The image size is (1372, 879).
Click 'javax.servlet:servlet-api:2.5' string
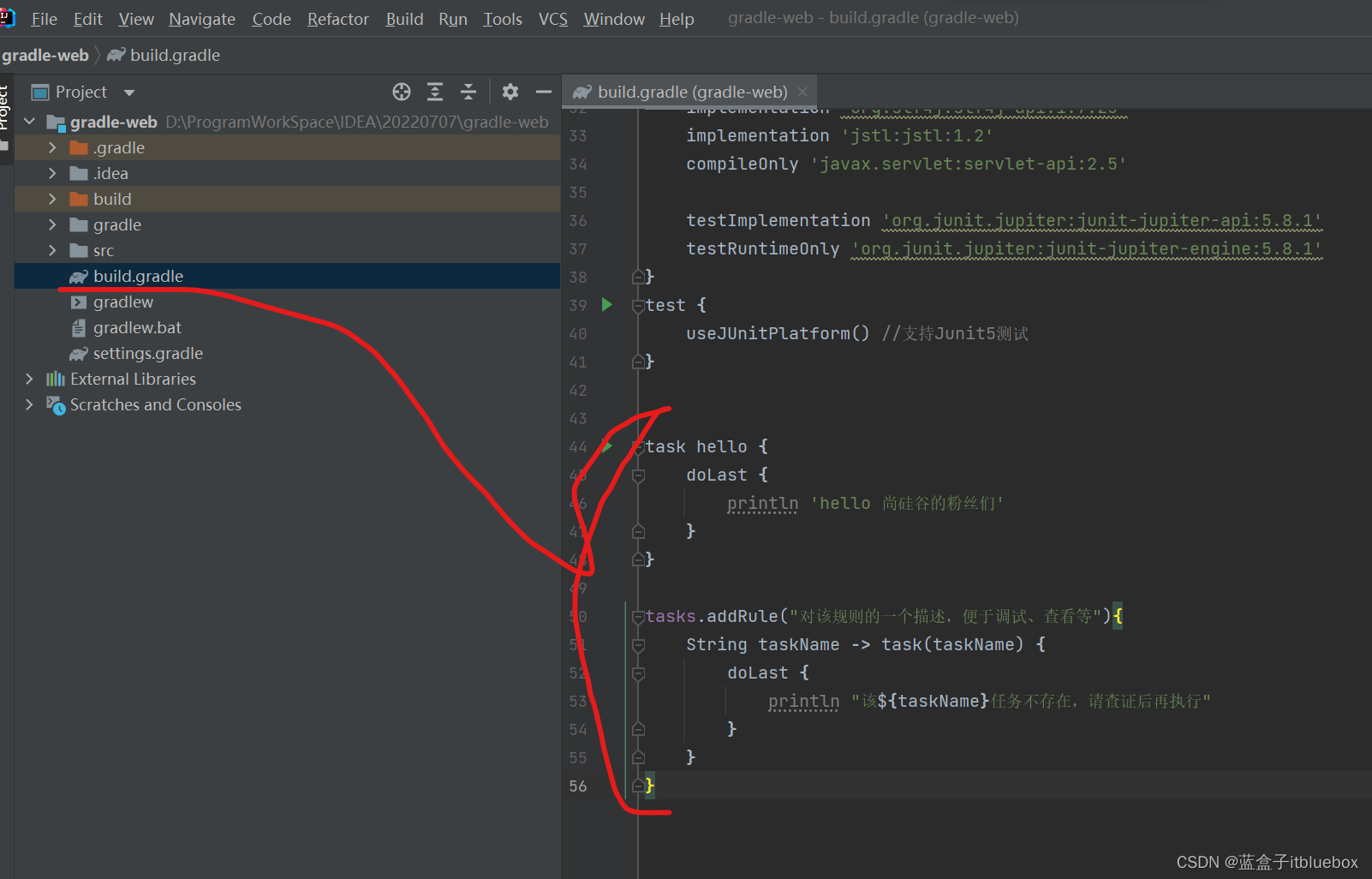[969, 164]
